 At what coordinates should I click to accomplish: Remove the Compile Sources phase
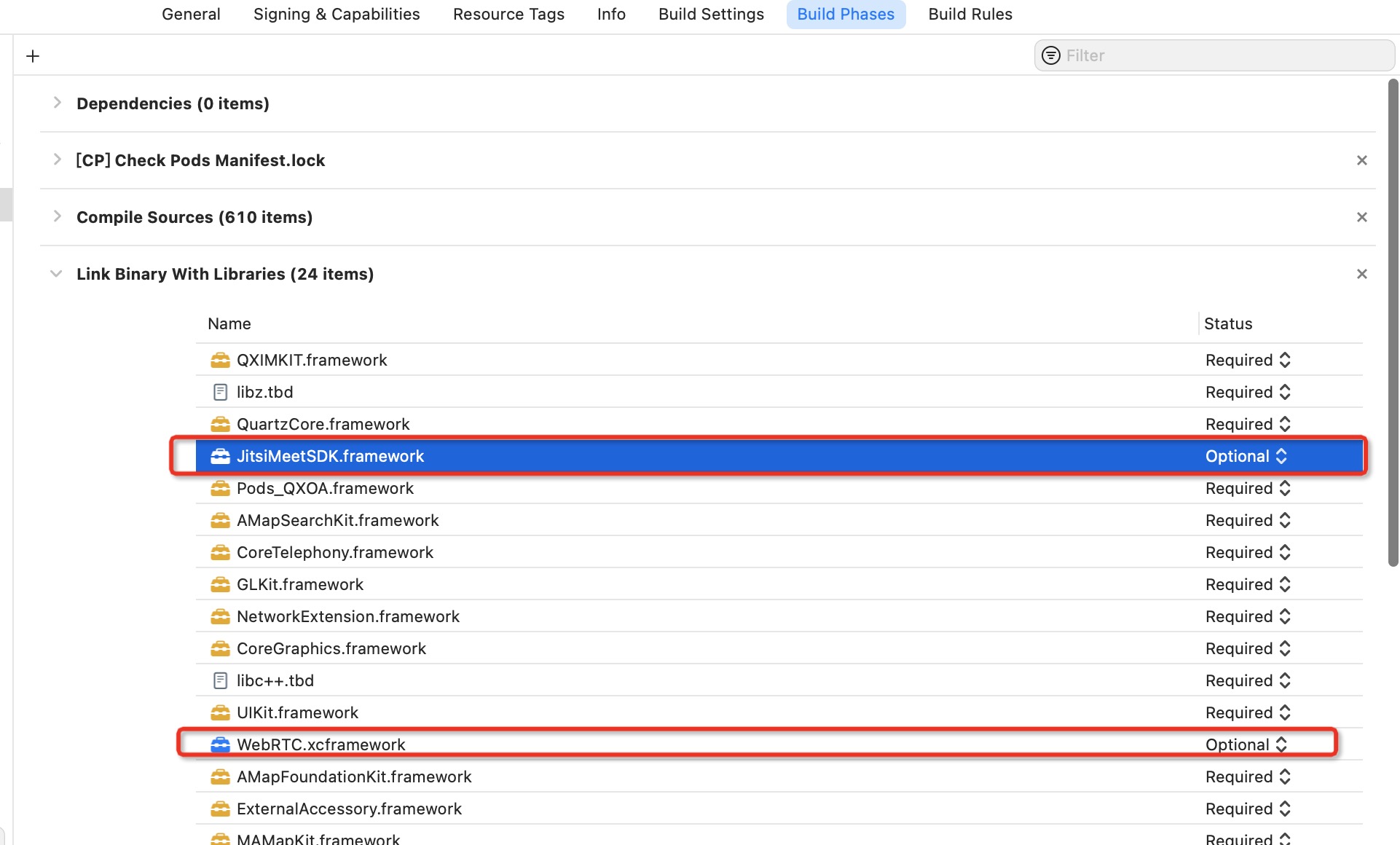tap(1362, 216)
